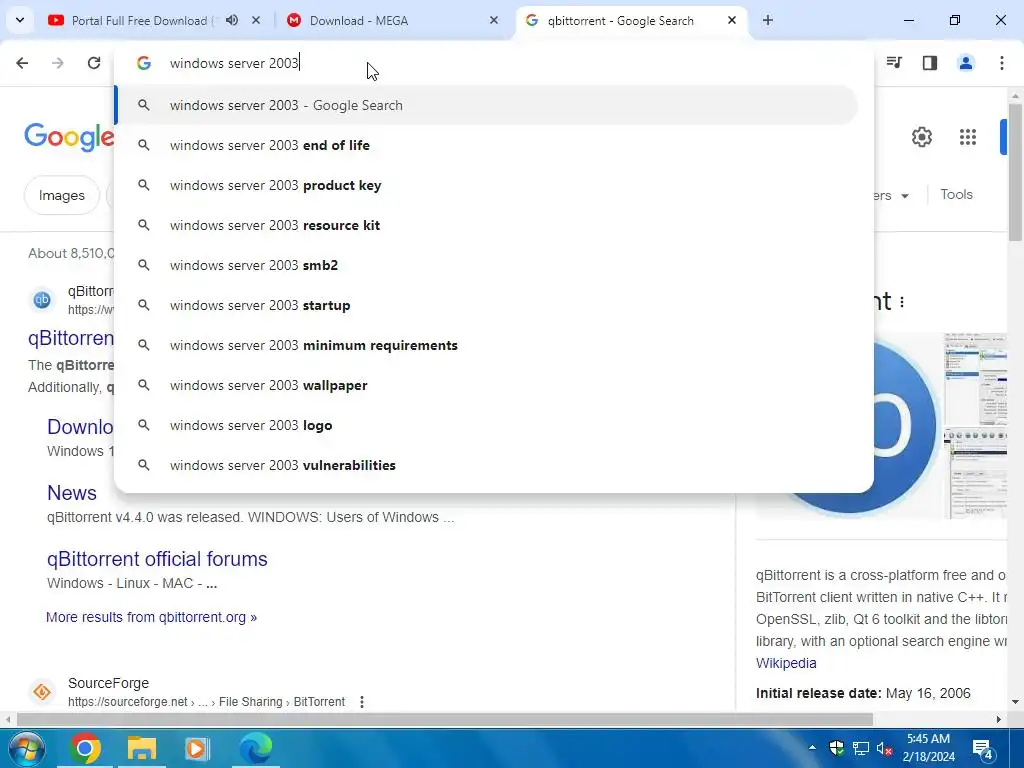Click the scroll-right arrow of horizontal scrollbar
Screen dimensions: 1024x768
point(999,719)
